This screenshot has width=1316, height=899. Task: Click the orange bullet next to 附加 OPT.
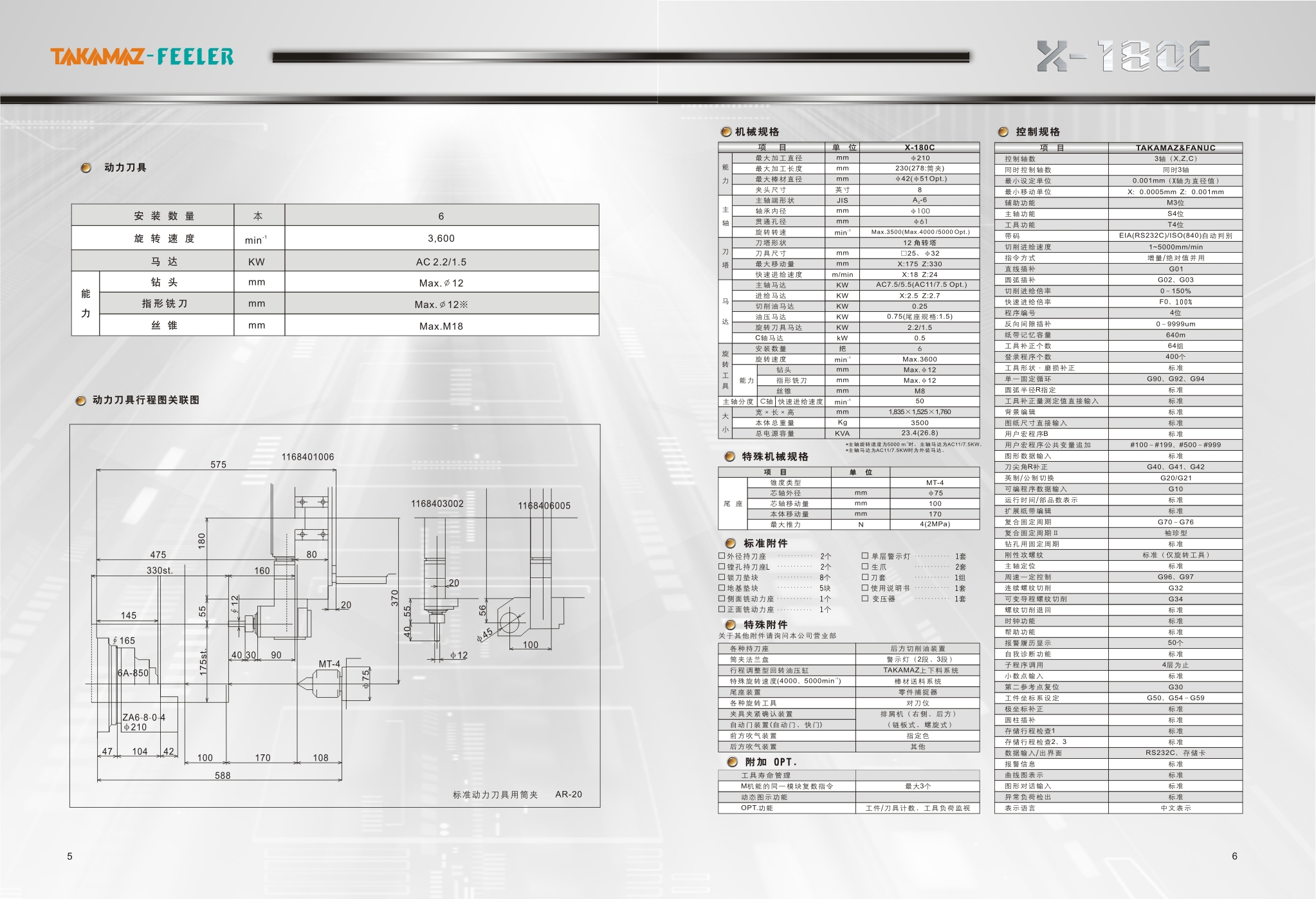click(x=732, y=762)
